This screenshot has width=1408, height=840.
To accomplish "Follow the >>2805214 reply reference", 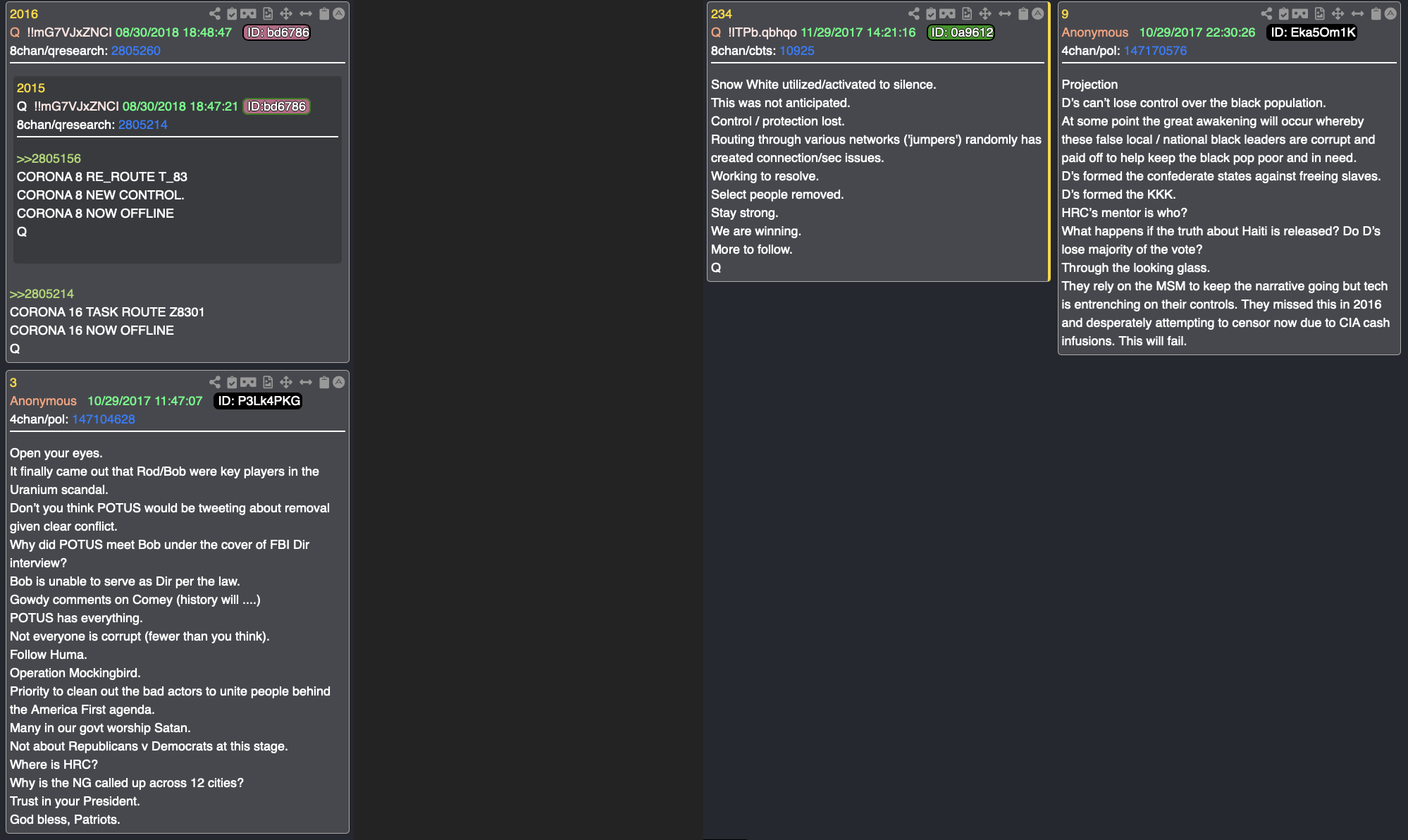I will pos(42,294).
